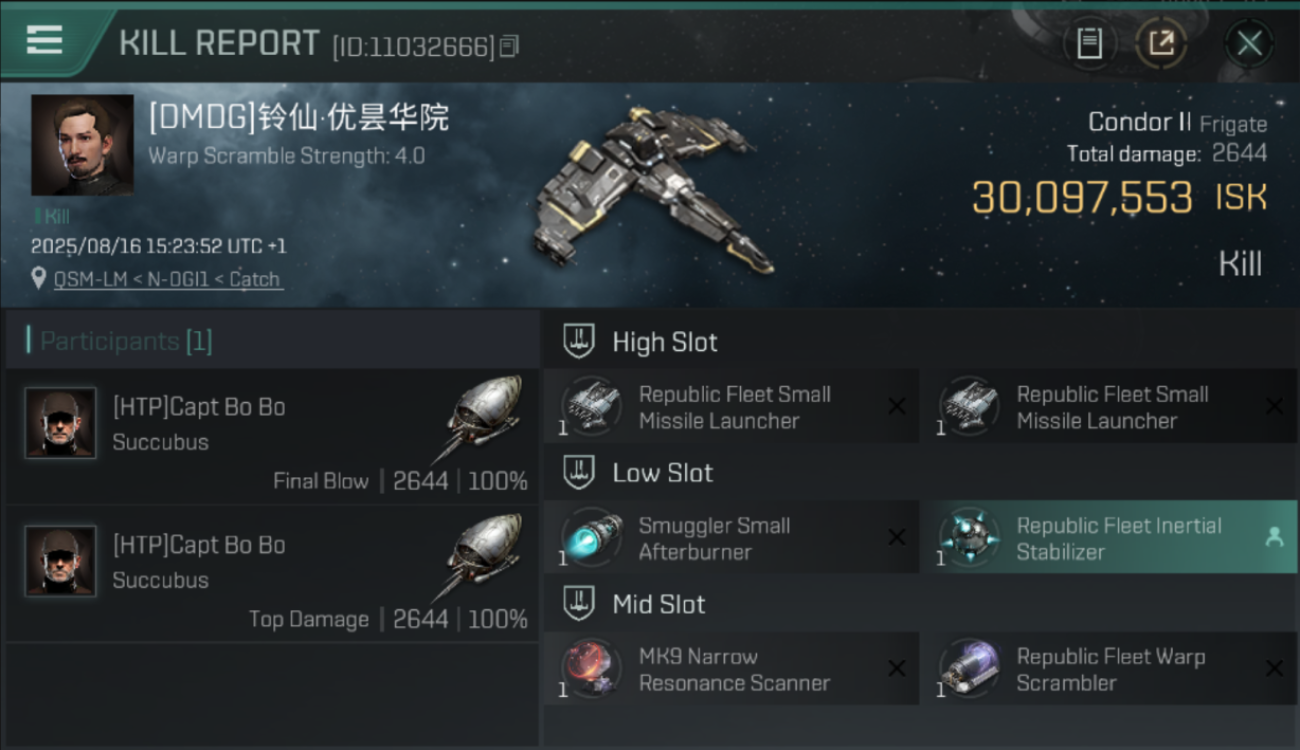Screen dimensions: 1300x750
Task: Close the kill report window
Action: [x=1249, y=43]
